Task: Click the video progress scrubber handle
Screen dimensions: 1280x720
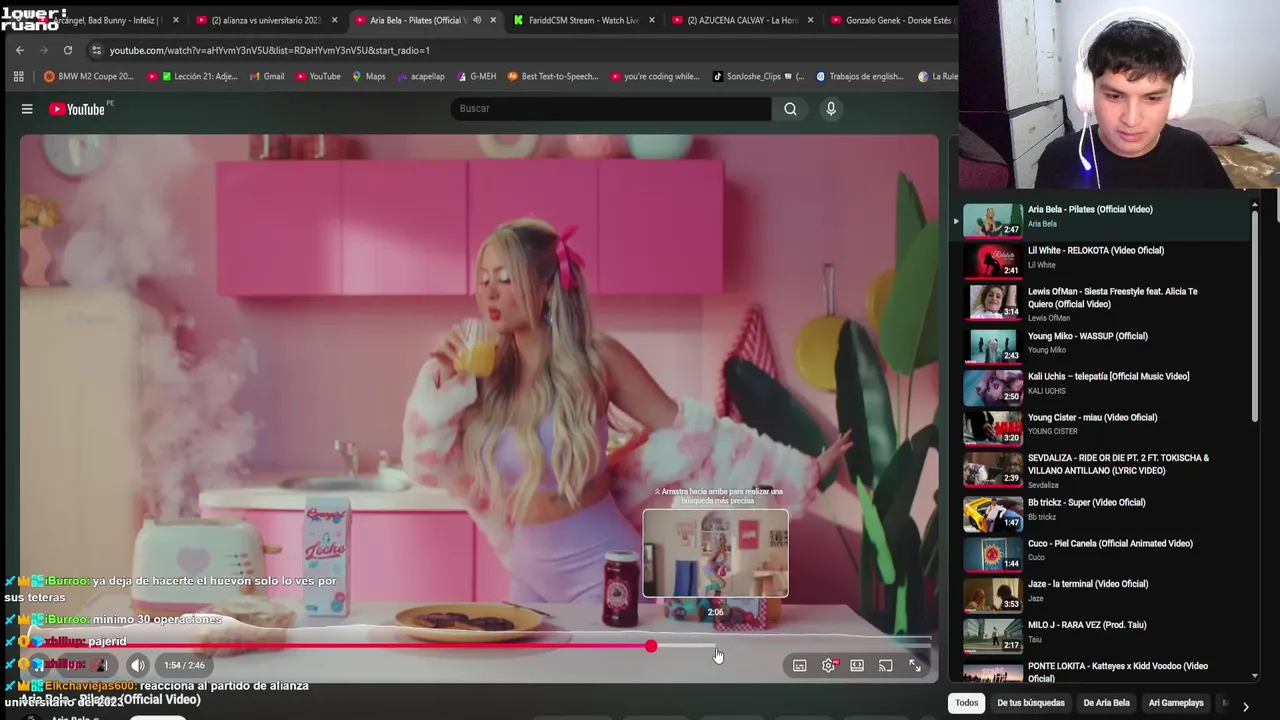Action: pyautogui.click(x=651, y=646)
